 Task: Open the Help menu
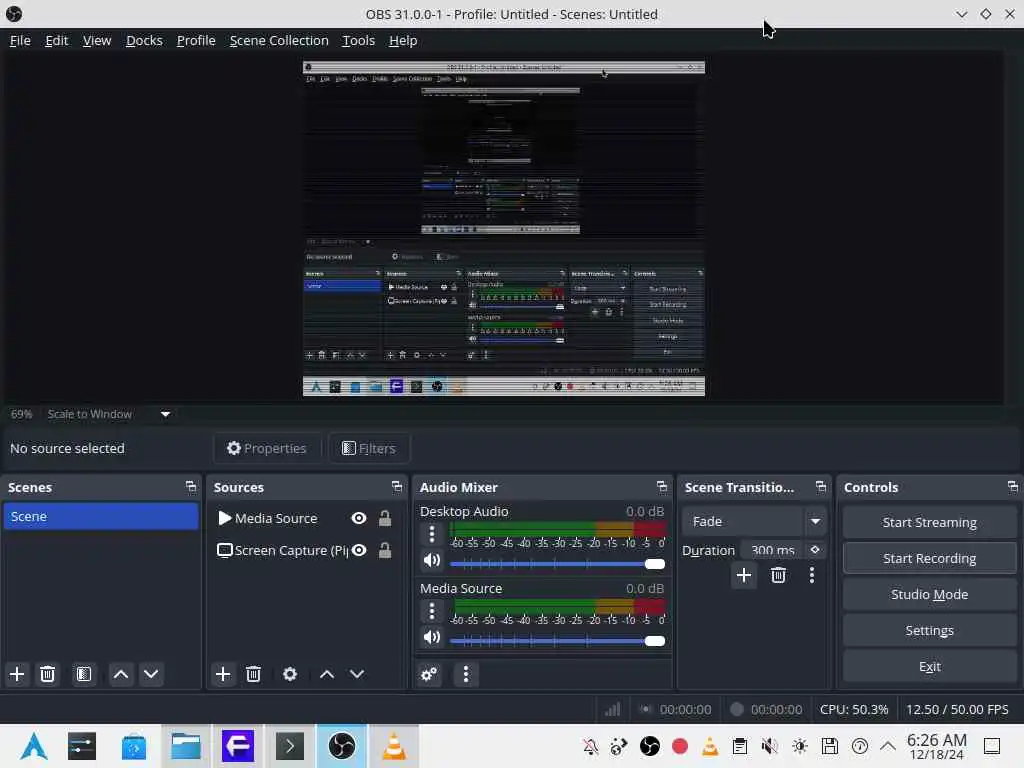pos(403,40)
